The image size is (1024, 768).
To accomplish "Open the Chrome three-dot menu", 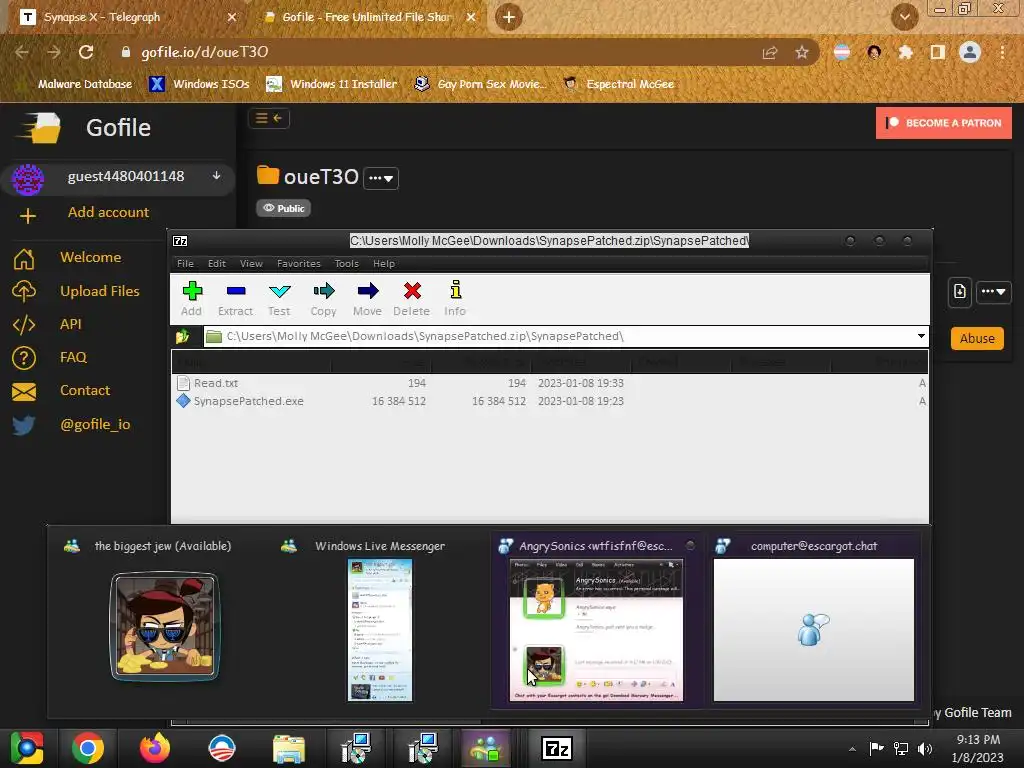I will click(x=1002, y=52).
